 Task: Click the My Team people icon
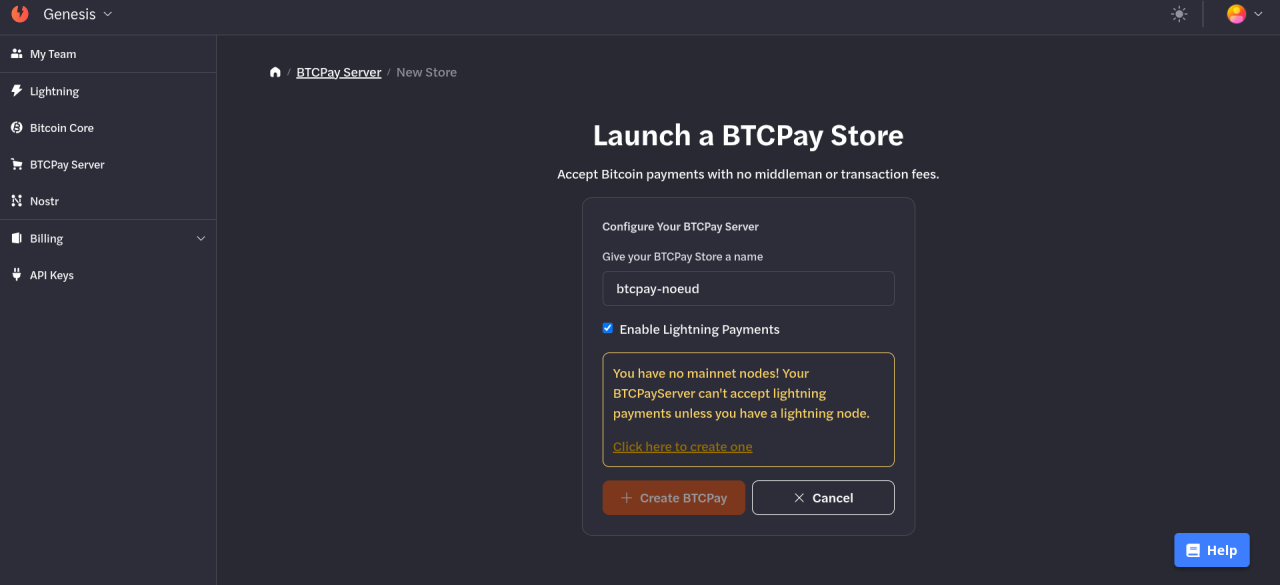pos(16,54)
